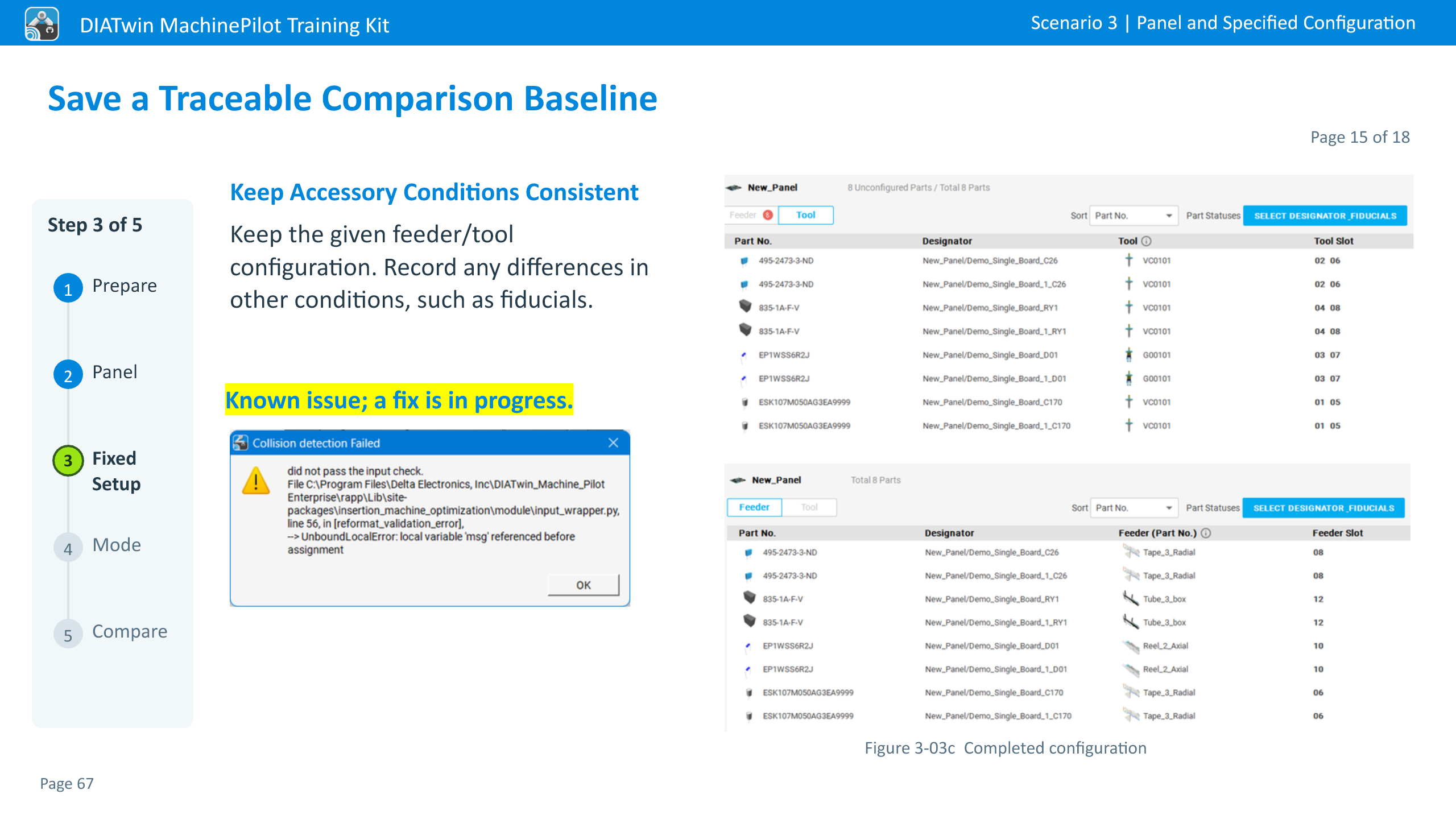Click Designator header in feeder table

[x=949, y=533]
